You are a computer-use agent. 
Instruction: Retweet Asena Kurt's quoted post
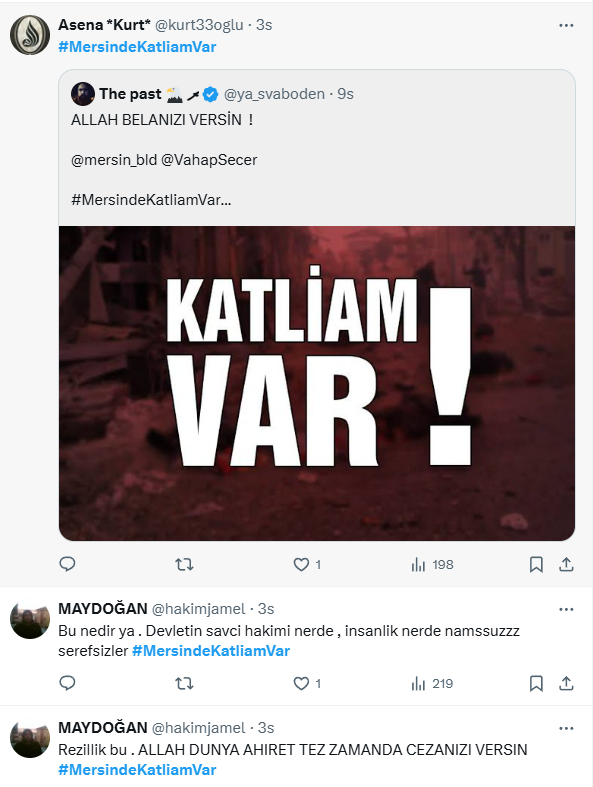coord(184,565)
